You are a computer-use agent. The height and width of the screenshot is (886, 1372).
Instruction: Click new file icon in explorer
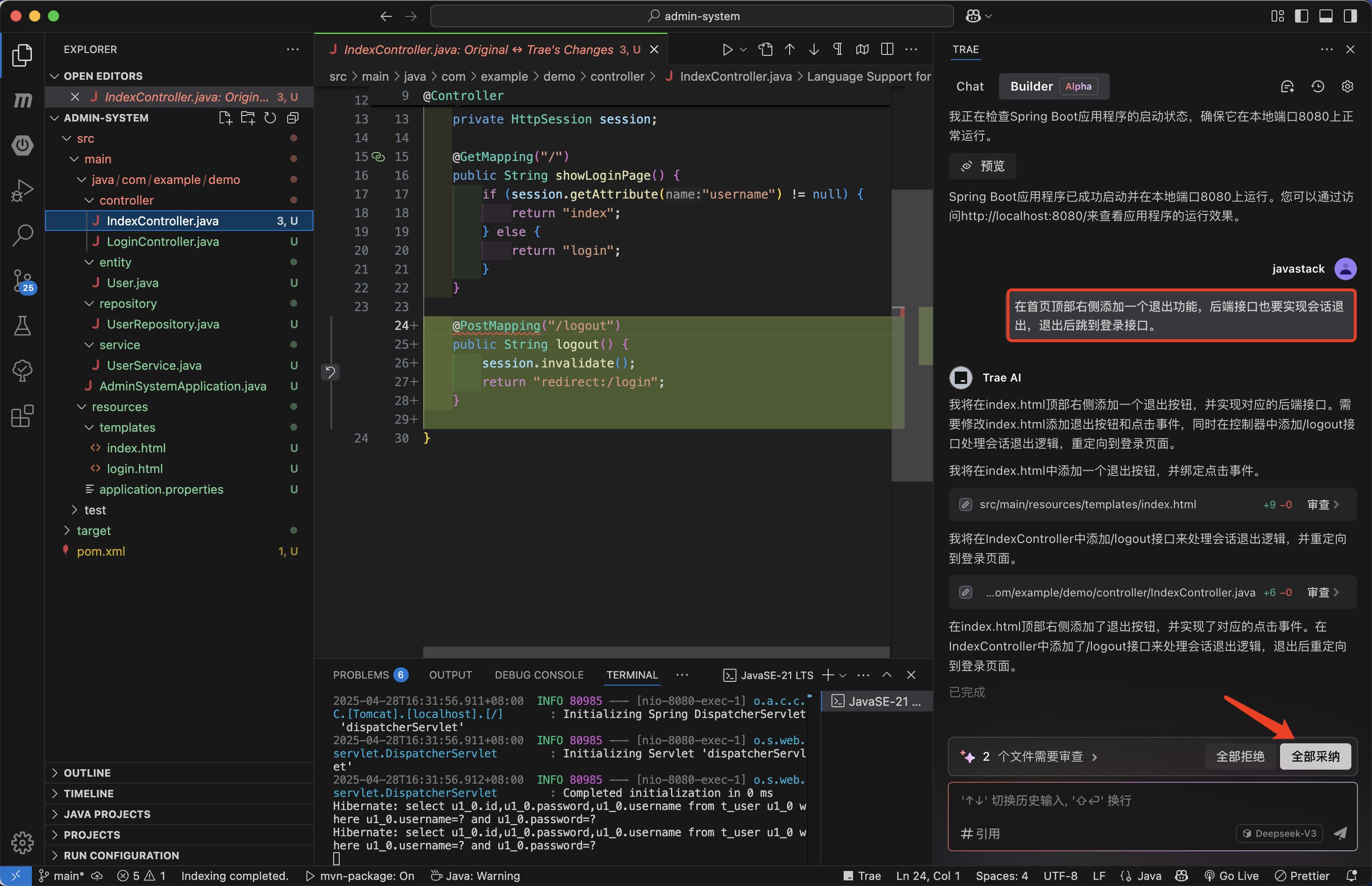pyautogui.click(x=225, y=118)
